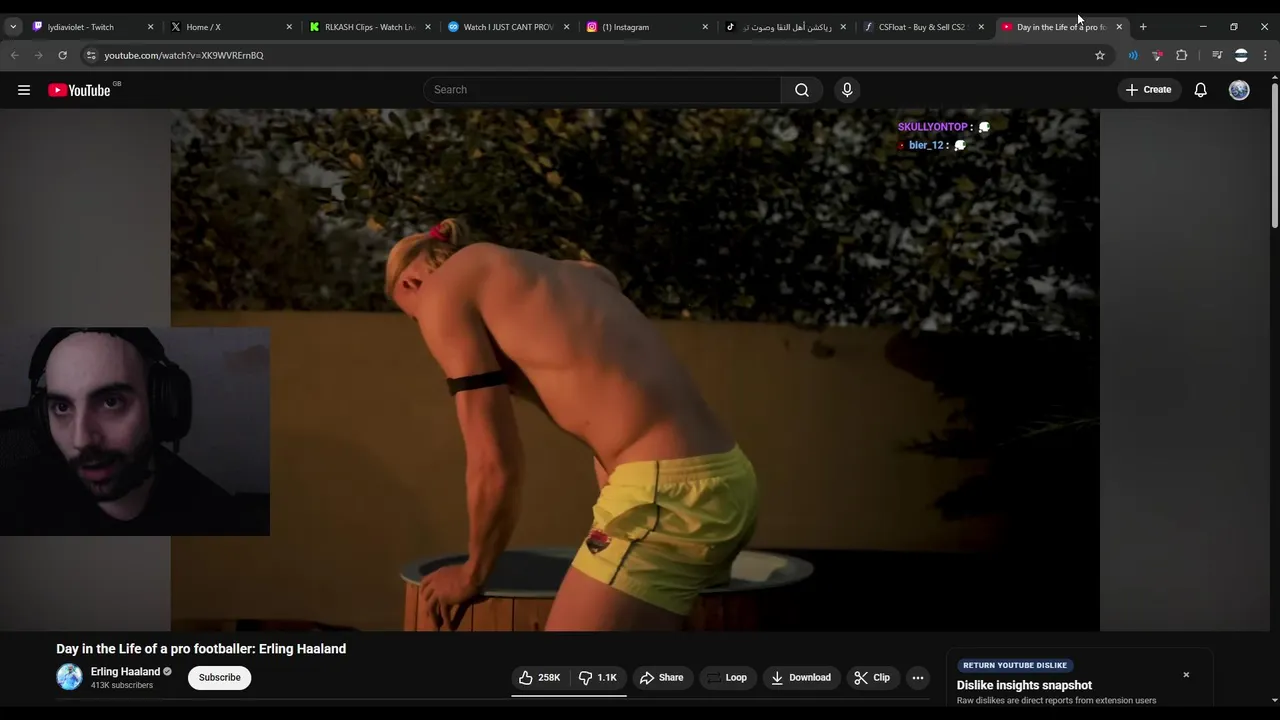Click SKULLYONTOP chat username overlay
The width and height of the screenshot is (1280, 720).
(x=932, y=127)
